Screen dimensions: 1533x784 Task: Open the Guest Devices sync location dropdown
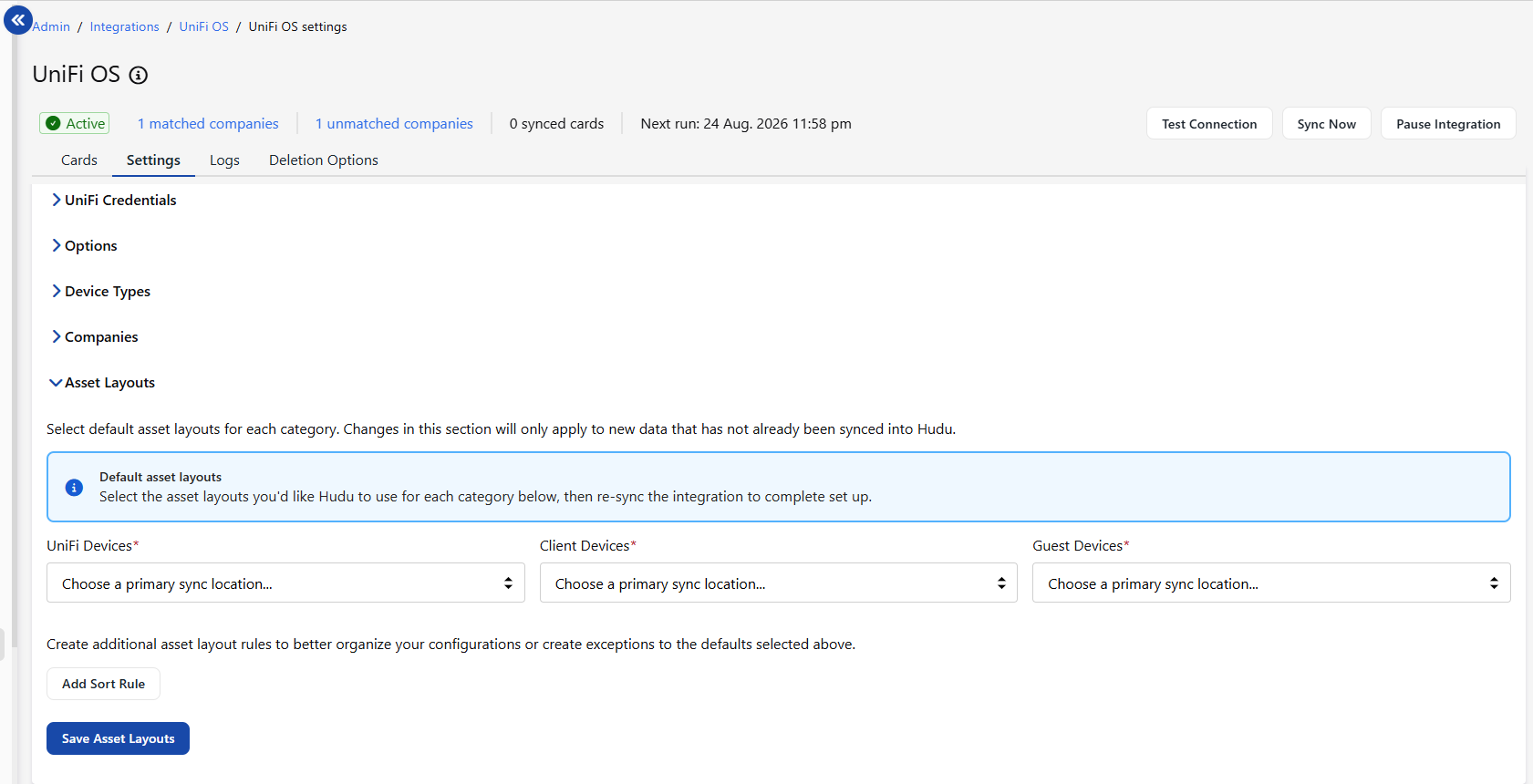click(x=1271, y=583)
